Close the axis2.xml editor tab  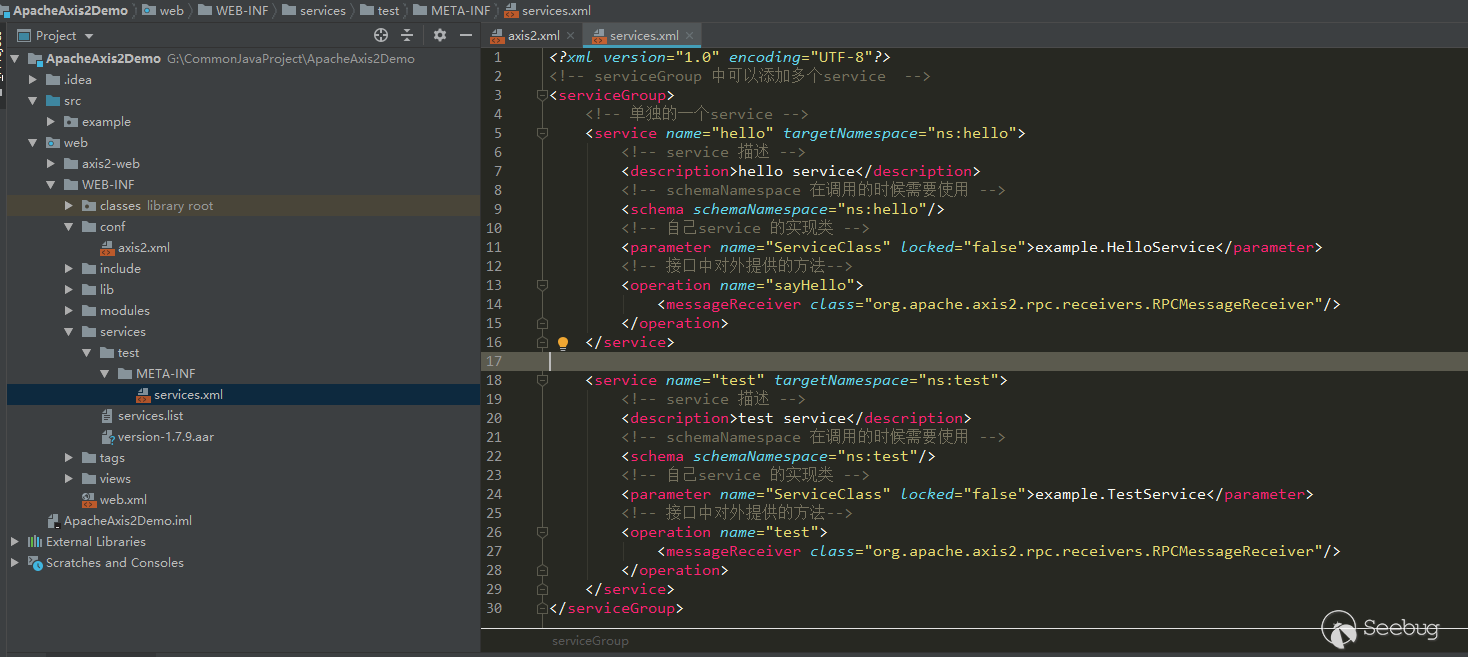pos(571,36)
